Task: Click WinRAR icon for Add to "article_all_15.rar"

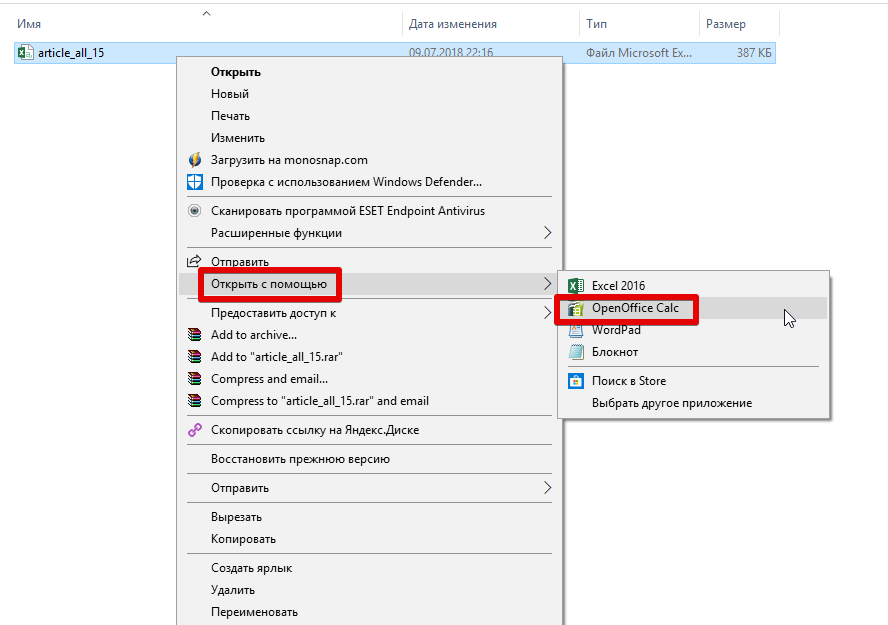Action: click(x=195, y=357)
